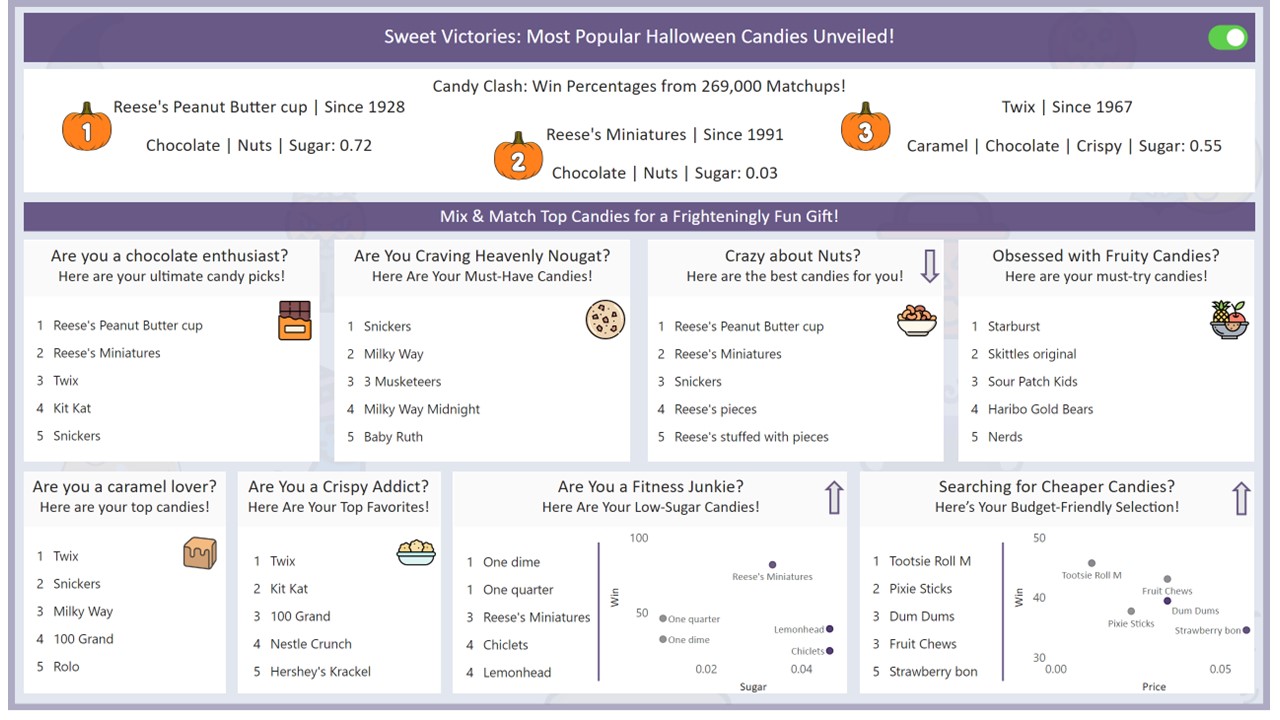Select Milky Way in caramel lover list
Screen dimensions: 1280x720
[83, 611]
